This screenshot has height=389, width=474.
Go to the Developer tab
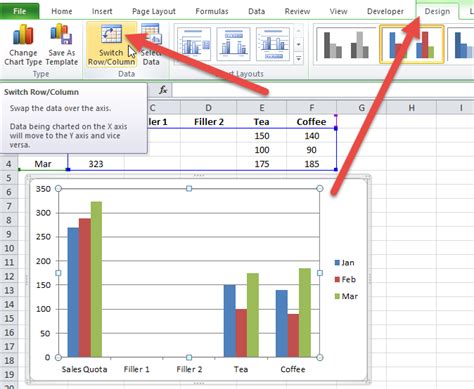[385, 11]
